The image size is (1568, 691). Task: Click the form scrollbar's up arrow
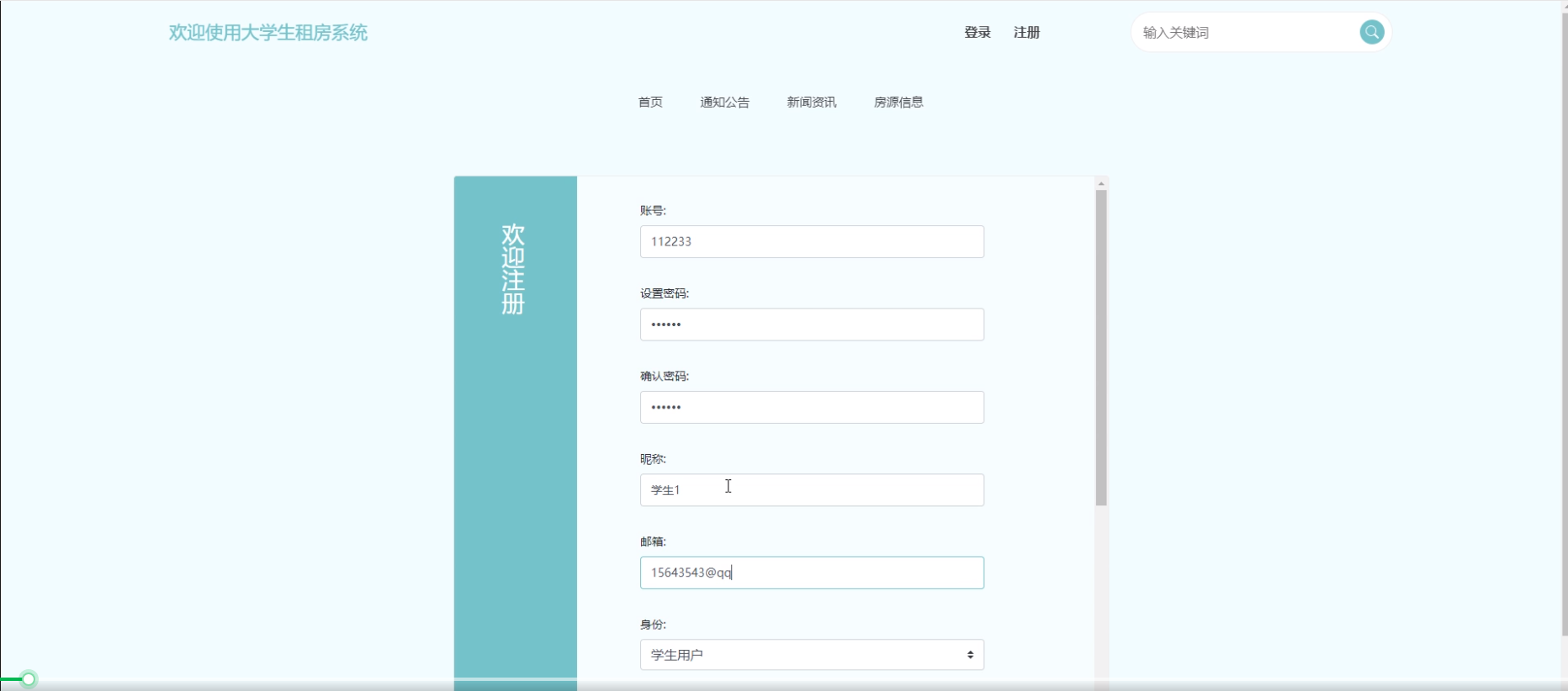click(x=1101, y=183)
